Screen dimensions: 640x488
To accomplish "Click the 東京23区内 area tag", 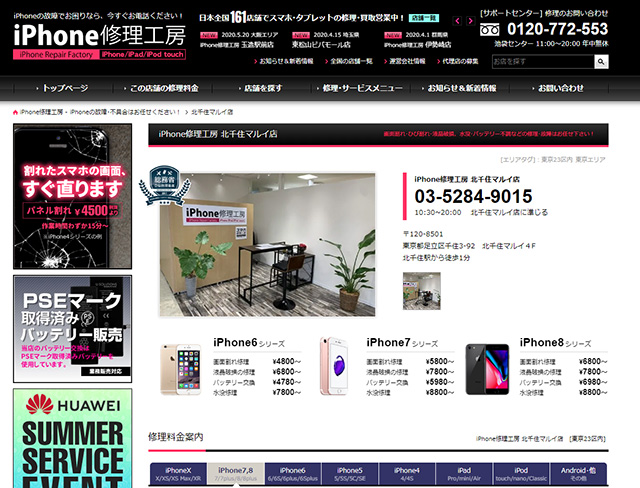I will [x=557, y=160].
